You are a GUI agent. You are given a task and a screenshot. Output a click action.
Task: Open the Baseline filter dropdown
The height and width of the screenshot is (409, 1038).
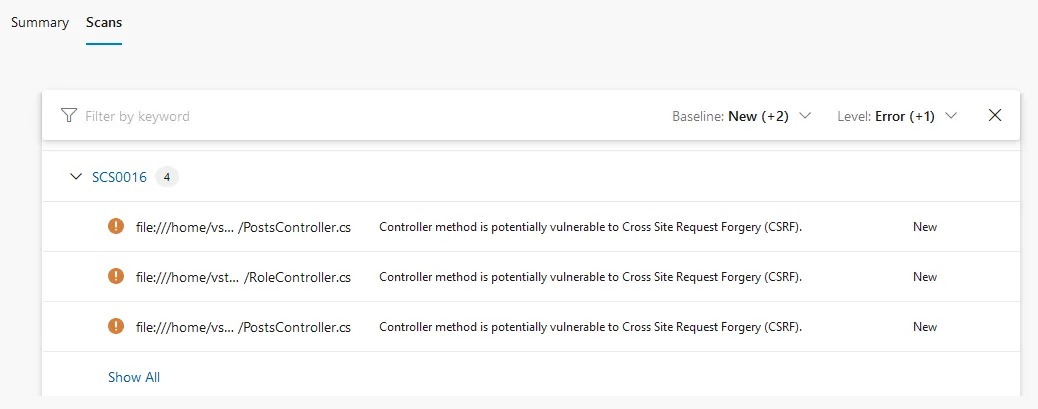(741, 116)
